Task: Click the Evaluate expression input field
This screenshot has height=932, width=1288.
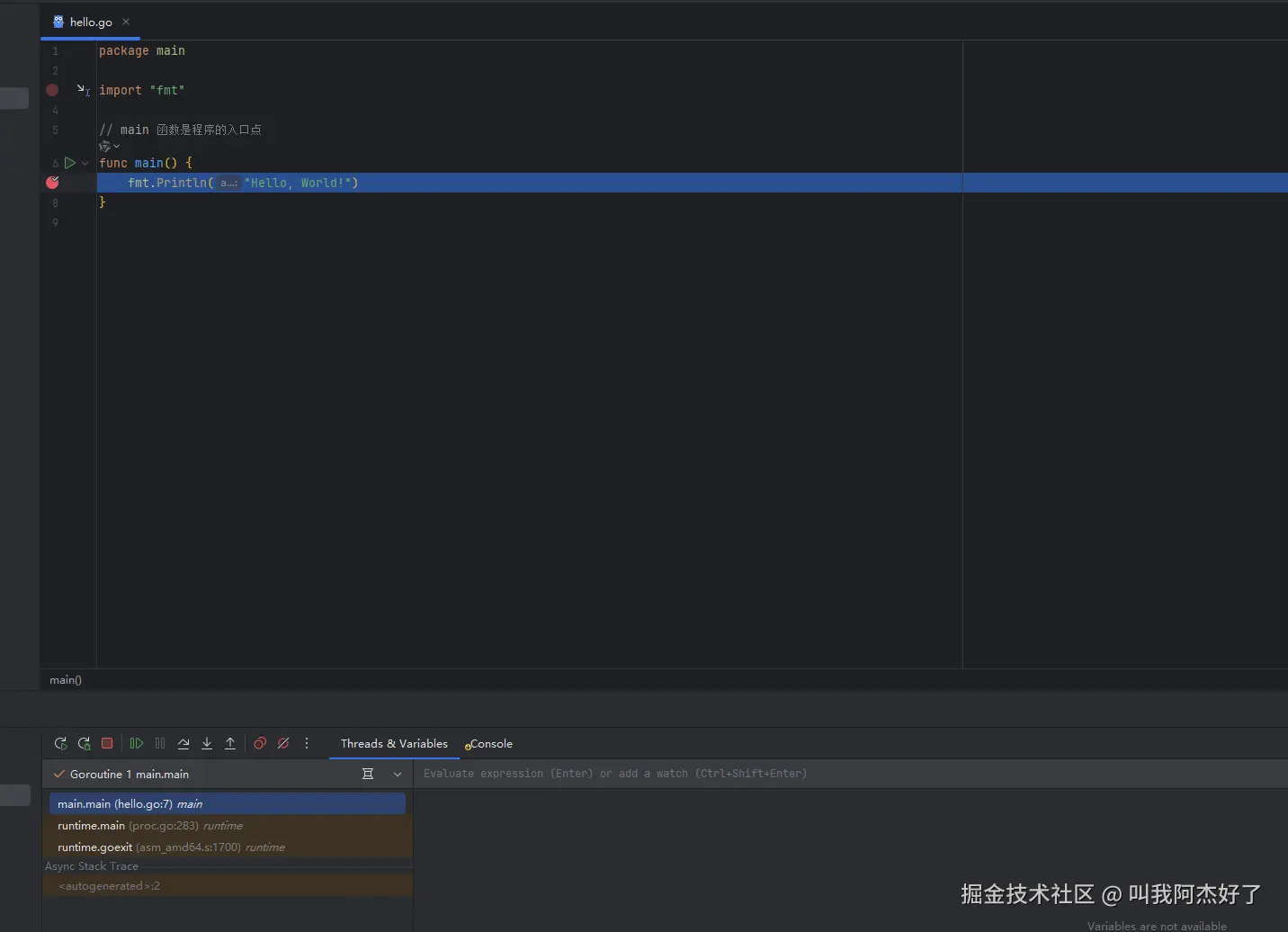Action: tap(851, 774)
